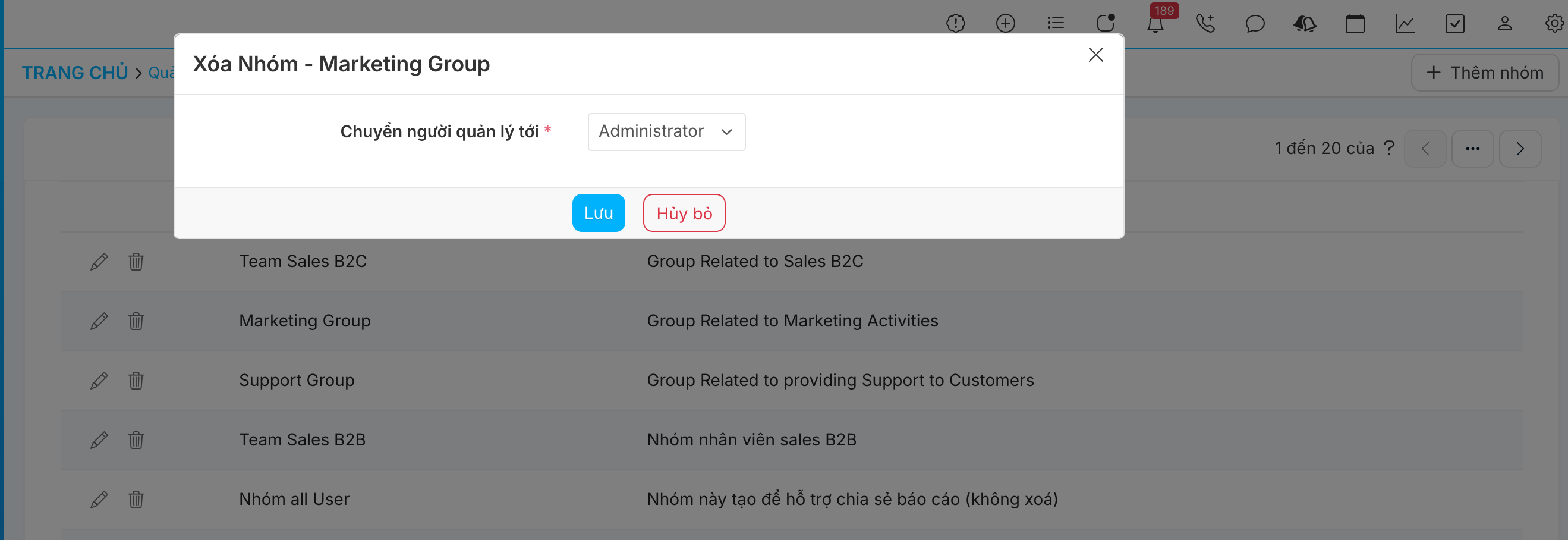Viewport: 1568px width, 540px height.
Task: Close the Xóa Nhóm dialog
Action: [1095, 55]
